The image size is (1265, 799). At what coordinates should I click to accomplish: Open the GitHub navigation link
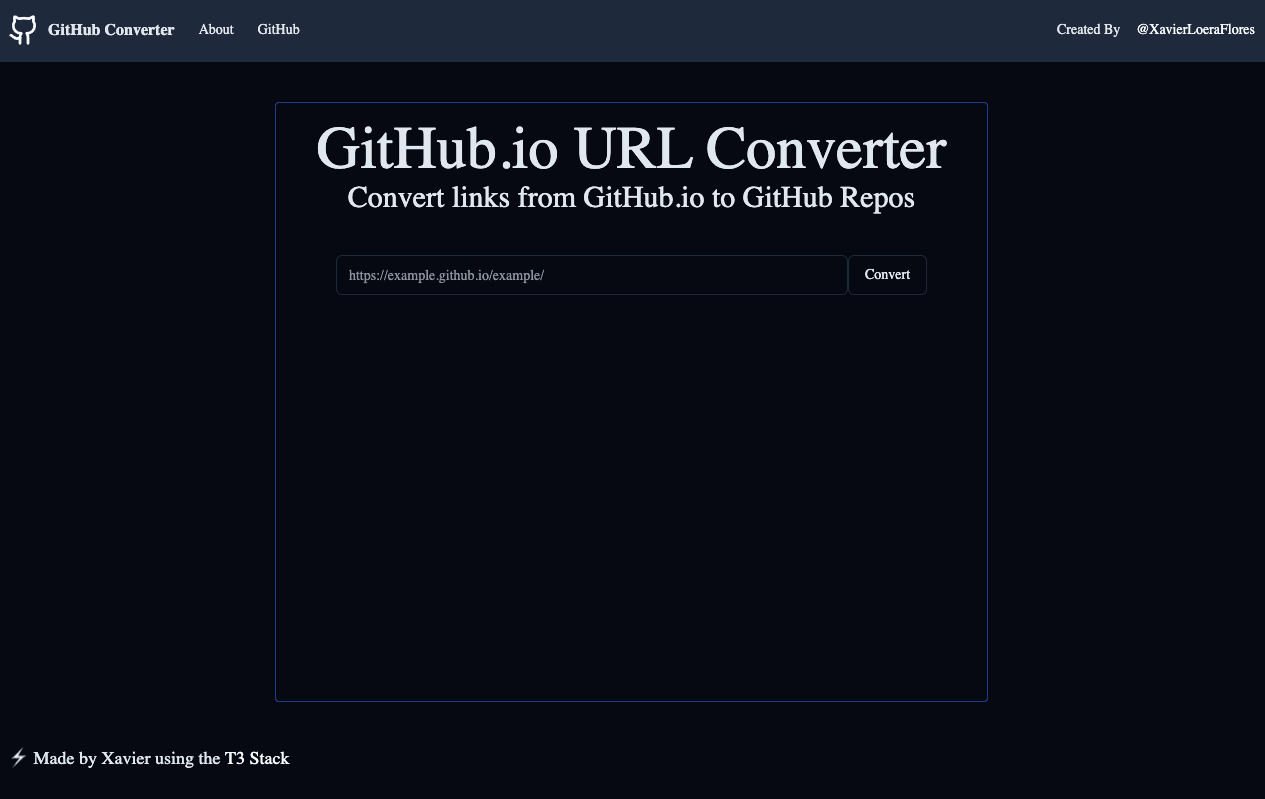point(278,30)
